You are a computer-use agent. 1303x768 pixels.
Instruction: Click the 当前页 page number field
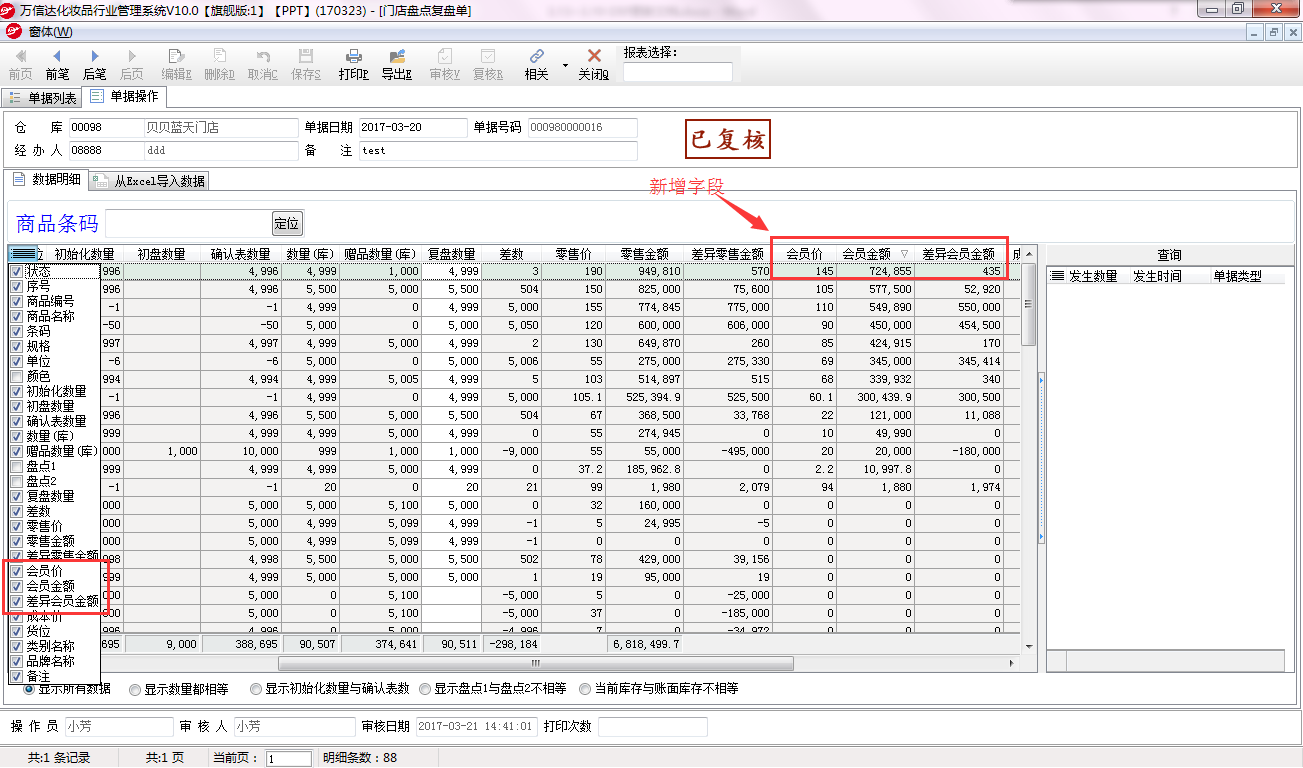click(x=290, y=758)
